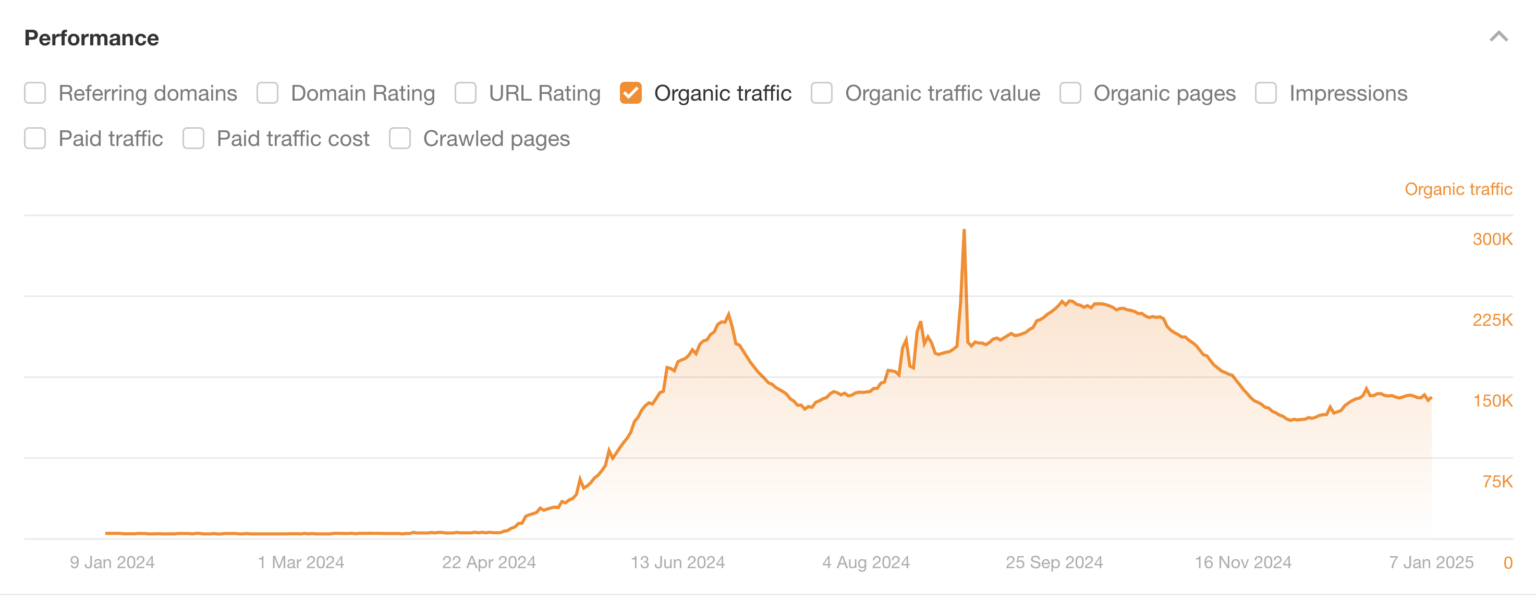Viewport: 1536px width, 613px height.
Task: Check the Paid traffic cost option
Action: [193, 139]
